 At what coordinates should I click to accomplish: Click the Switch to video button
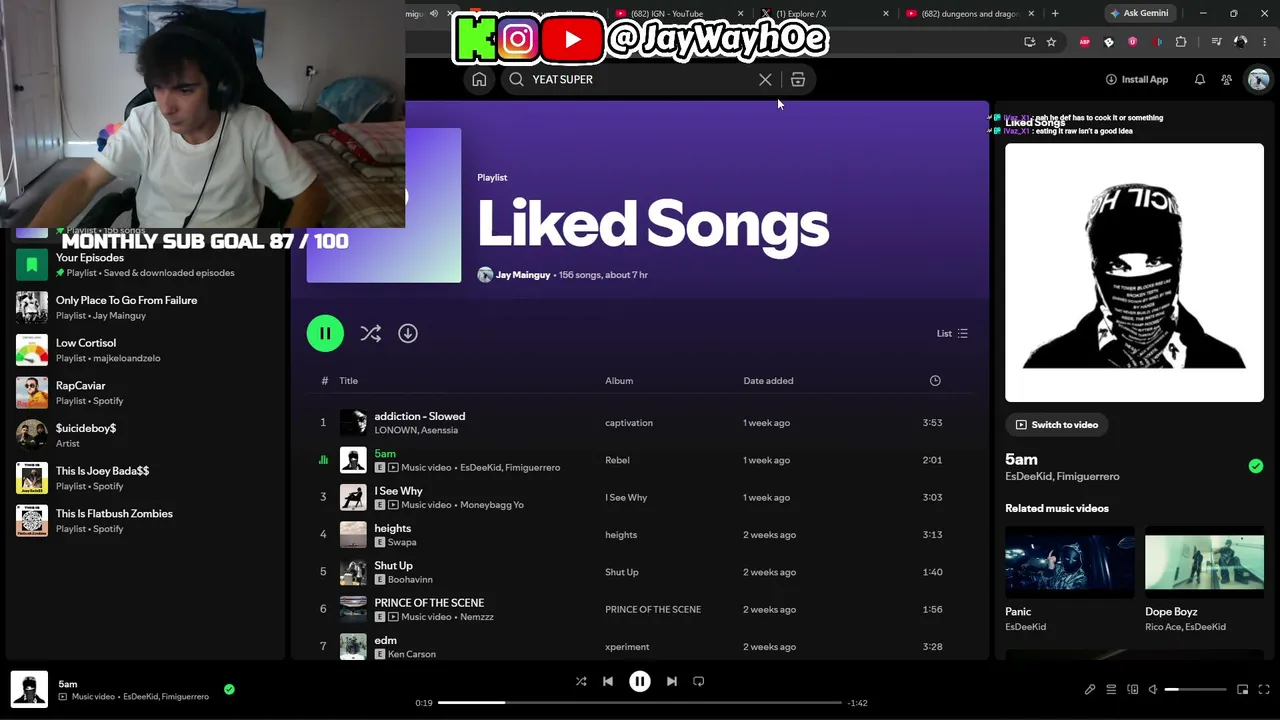click(x=1057, y=425)
